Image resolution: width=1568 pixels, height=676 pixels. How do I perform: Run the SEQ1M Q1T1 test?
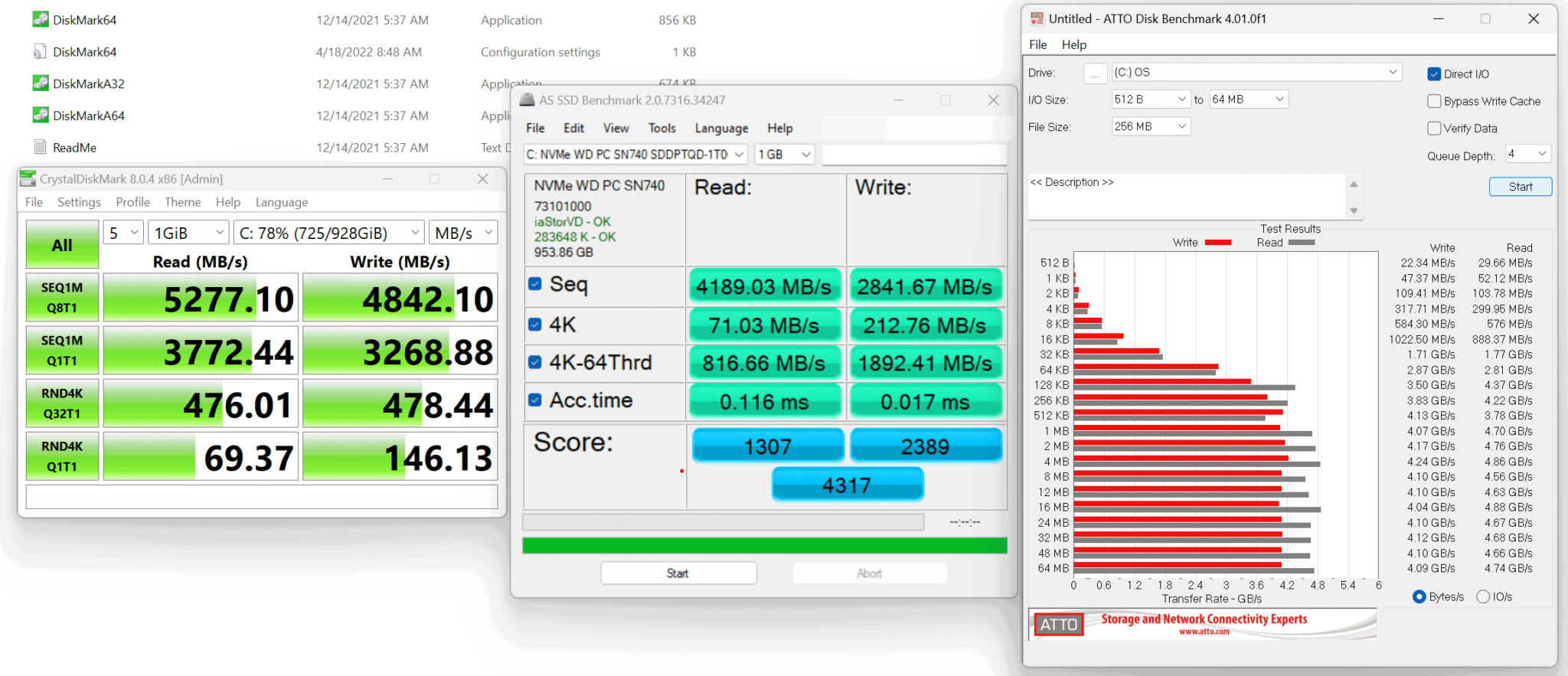pos(62,350)
